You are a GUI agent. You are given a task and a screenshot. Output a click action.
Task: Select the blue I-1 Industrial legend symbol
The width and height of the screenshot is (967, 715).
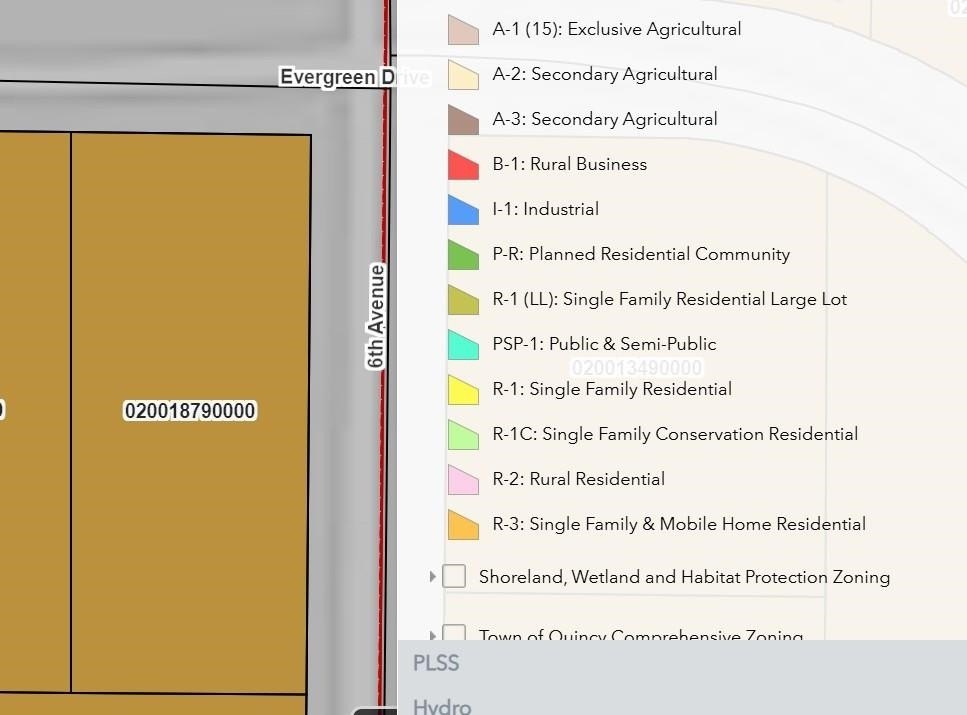(x=463, y=210)
